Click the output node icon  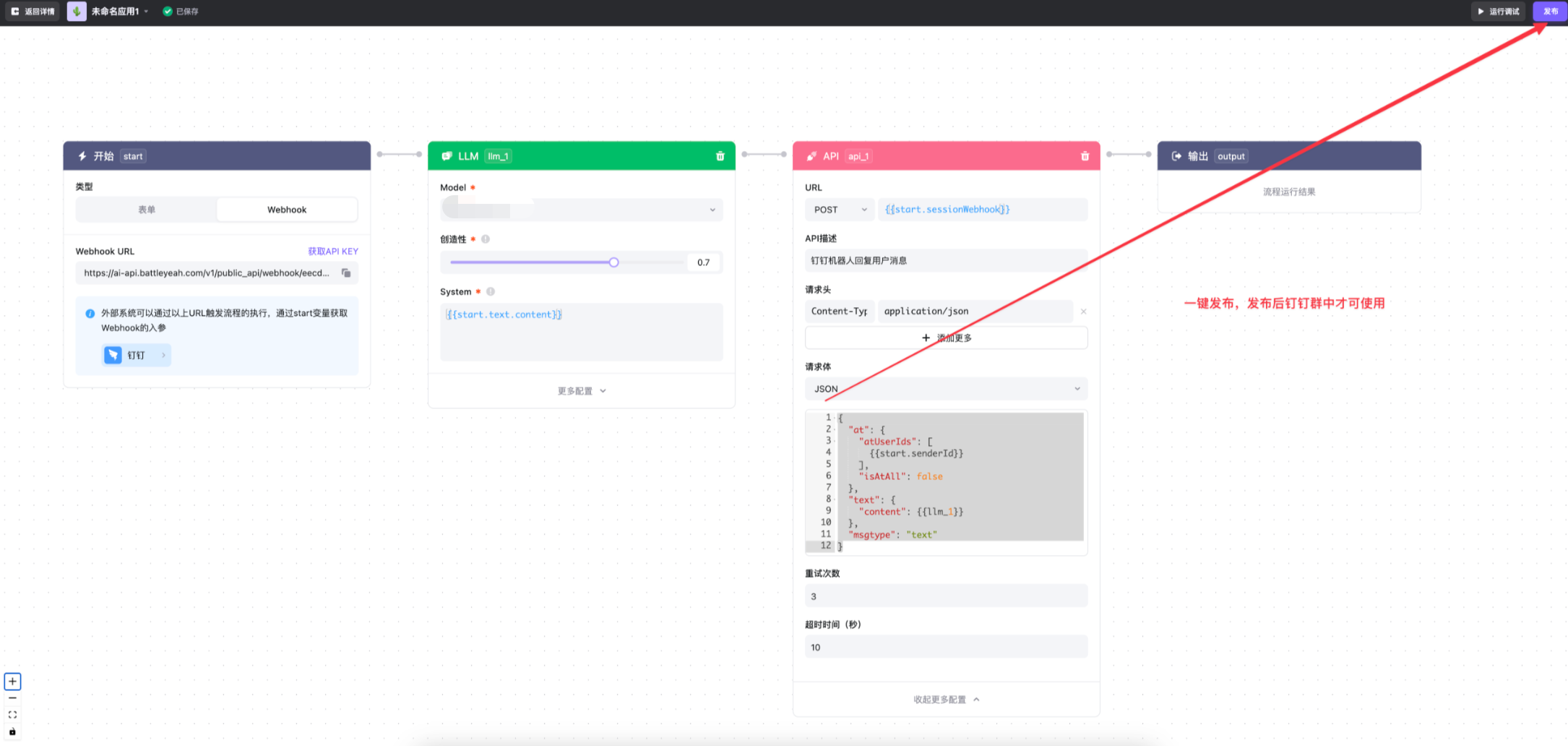1176,156
